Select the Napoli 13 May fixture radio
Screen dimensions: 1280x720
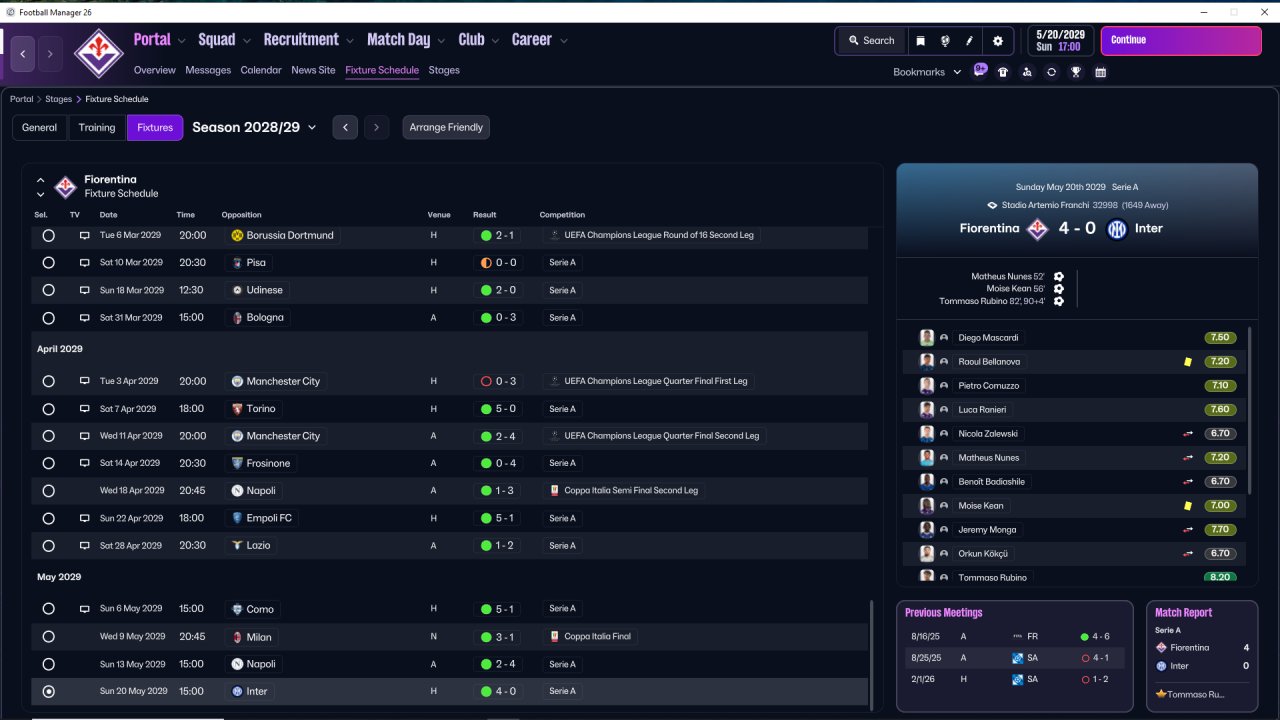(49, 664)
